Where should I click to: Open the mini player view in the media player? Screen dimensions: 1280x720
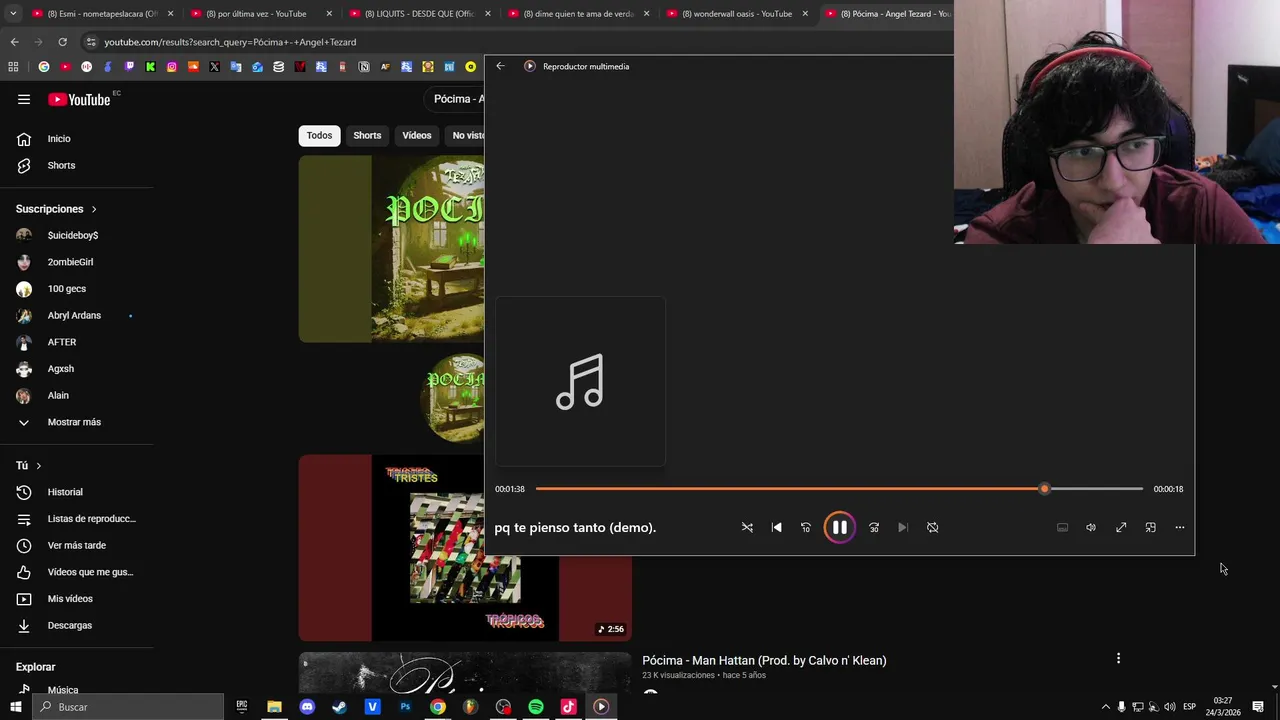tap(1150, 527)
